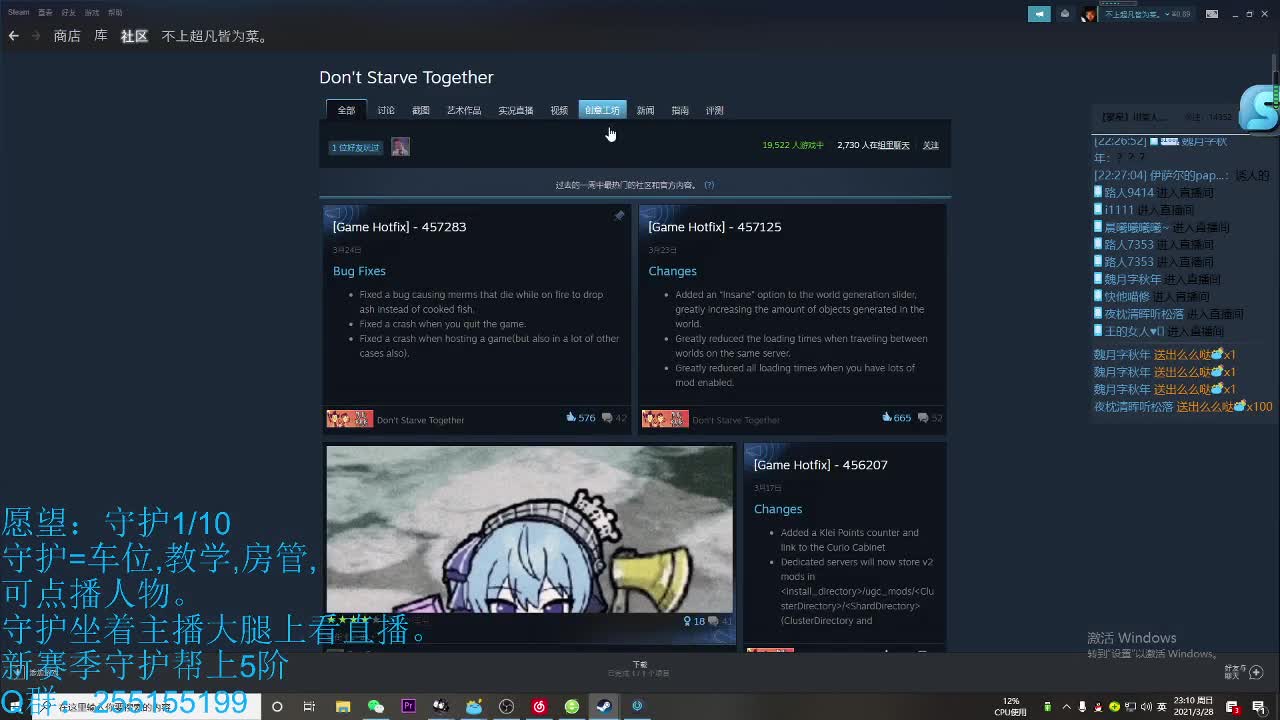Open the 创意工坊 workshop tab
1280x720 pixels.
coord(602,110)
